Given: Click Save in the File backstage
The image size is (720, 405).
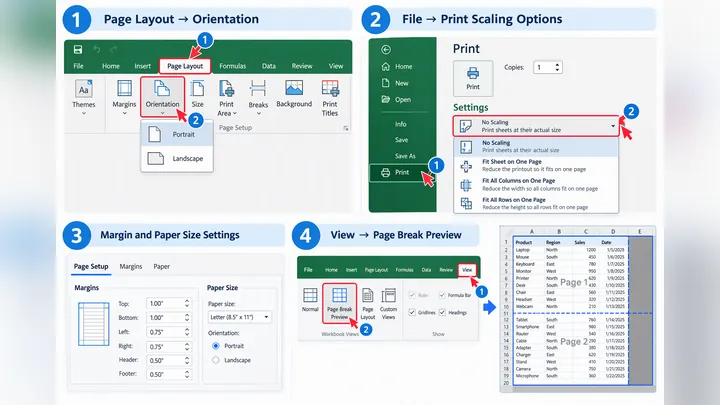Looking at the screenshot, I should 401,140.
